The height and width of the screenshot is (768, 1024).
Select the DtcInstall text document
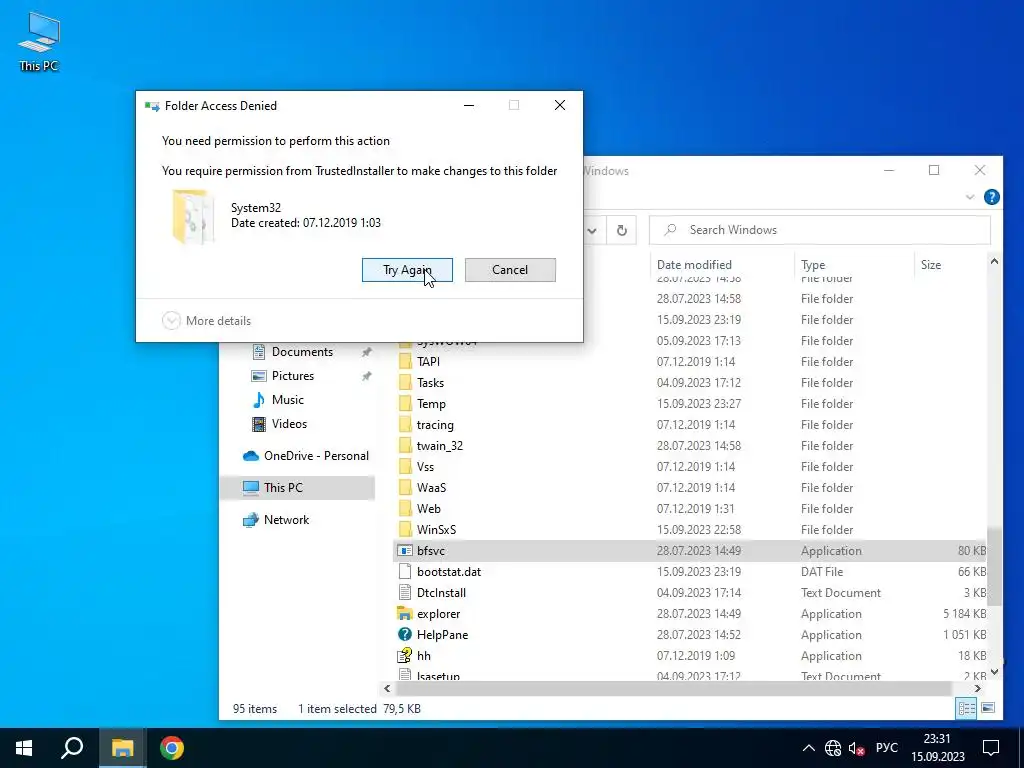[x=441, y=593]
